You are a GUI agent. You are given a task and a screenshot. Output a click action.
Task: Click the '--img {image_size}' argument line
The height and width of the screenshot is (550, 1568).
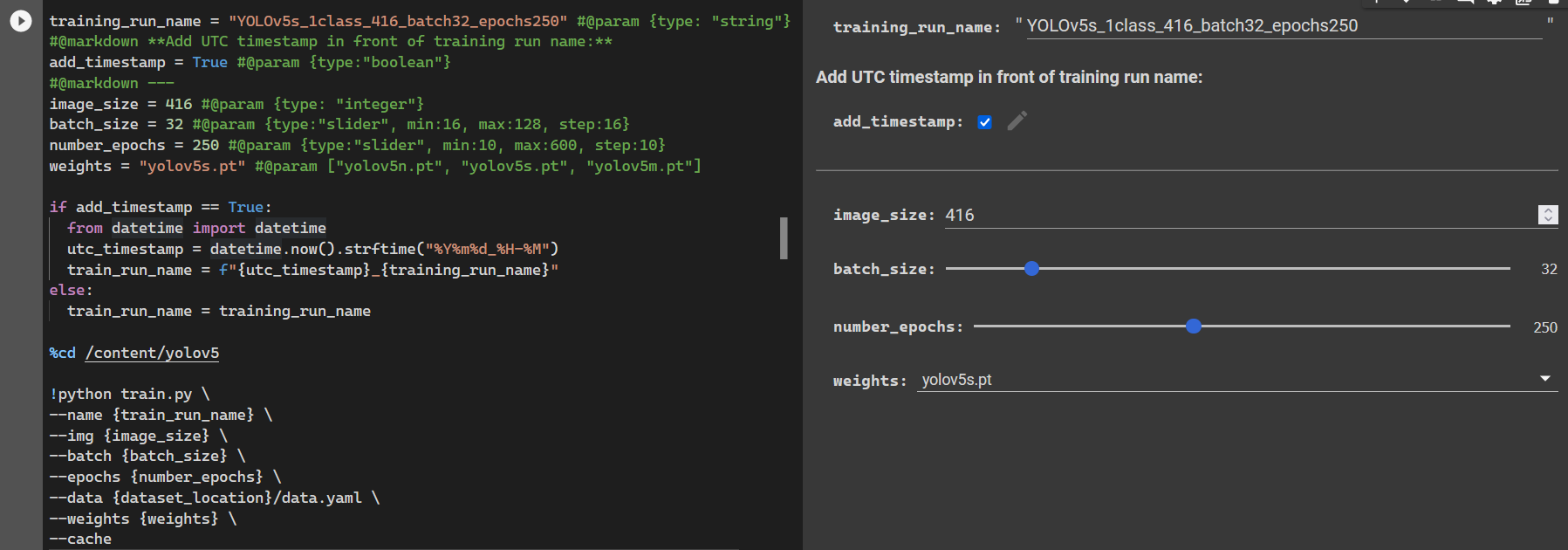(138, 436)
